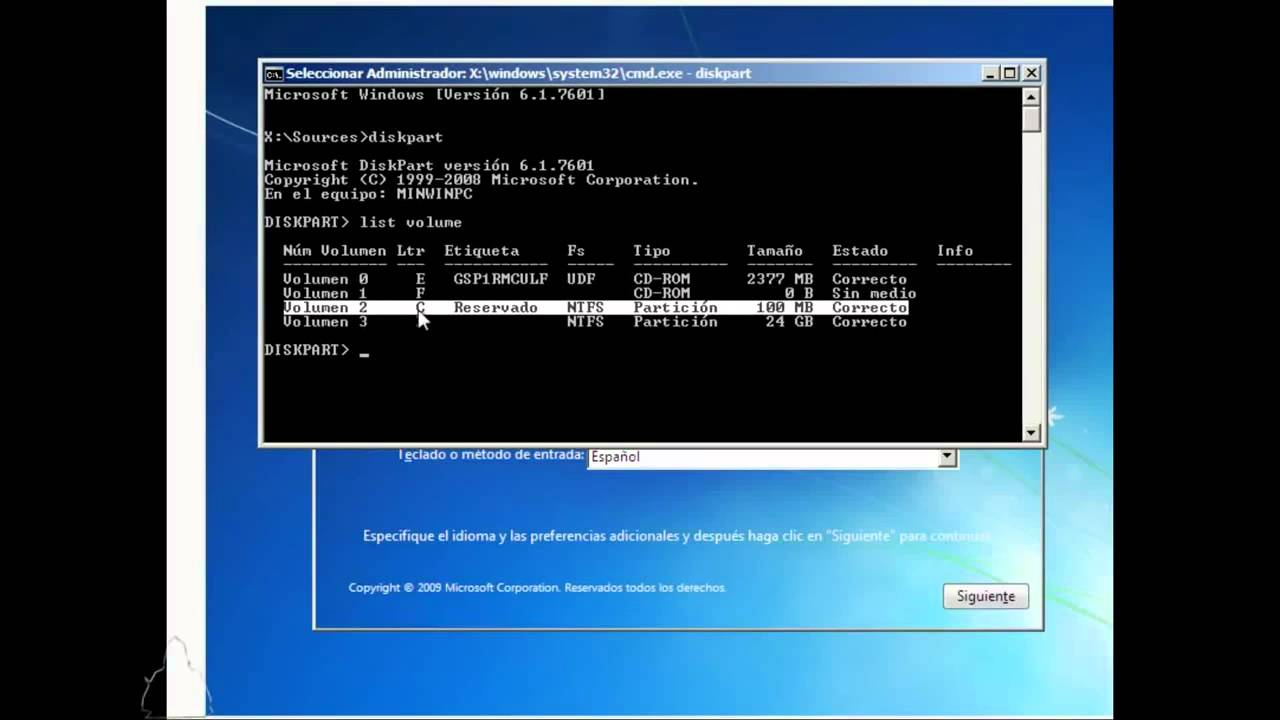Image resolution: width=1280 pixels, height=720 pixels.
Task: Click the 'Tamaño' column header
Action: coord(774,251)
